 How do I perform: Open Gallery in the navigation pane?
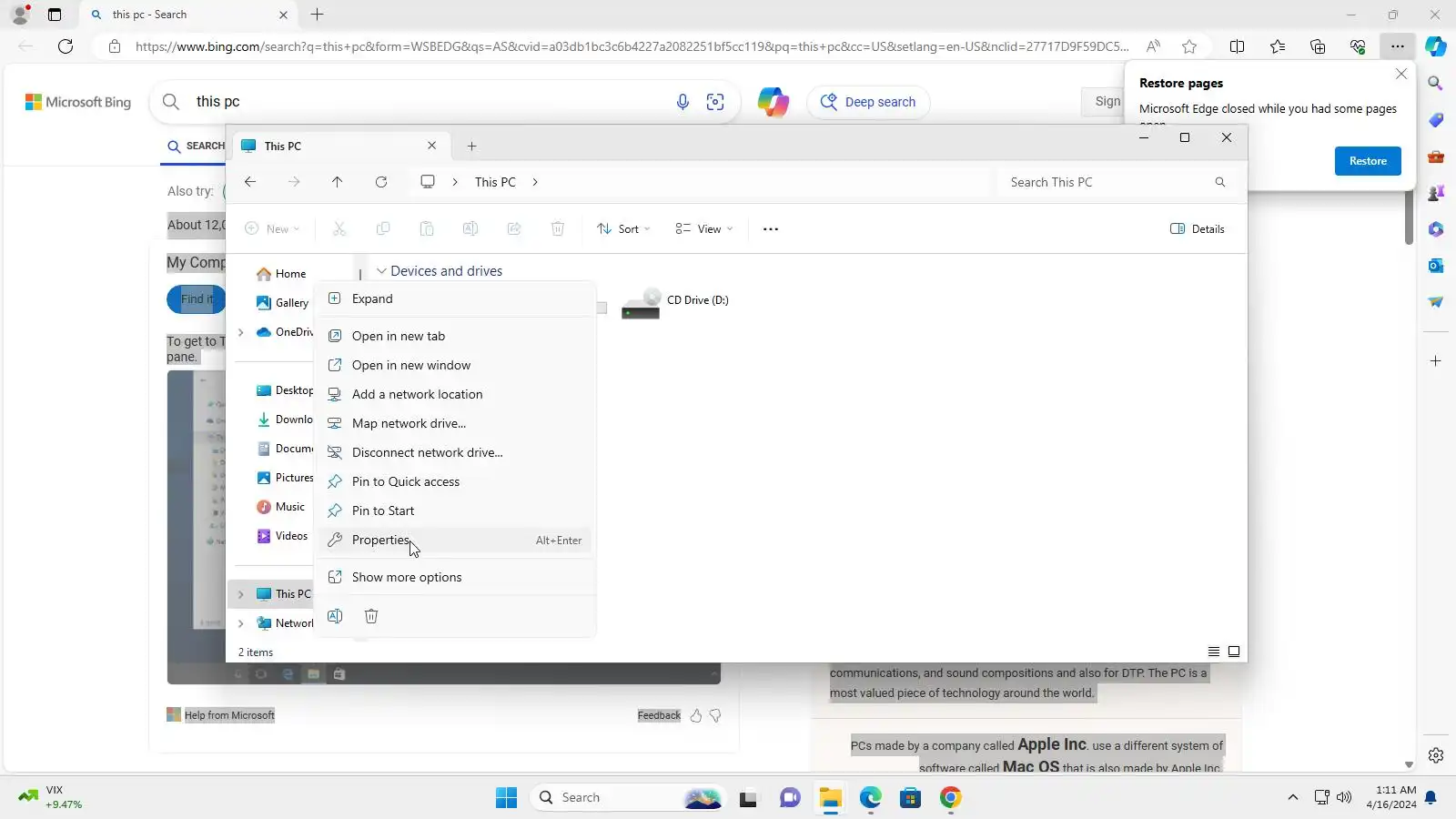[282, 303]
